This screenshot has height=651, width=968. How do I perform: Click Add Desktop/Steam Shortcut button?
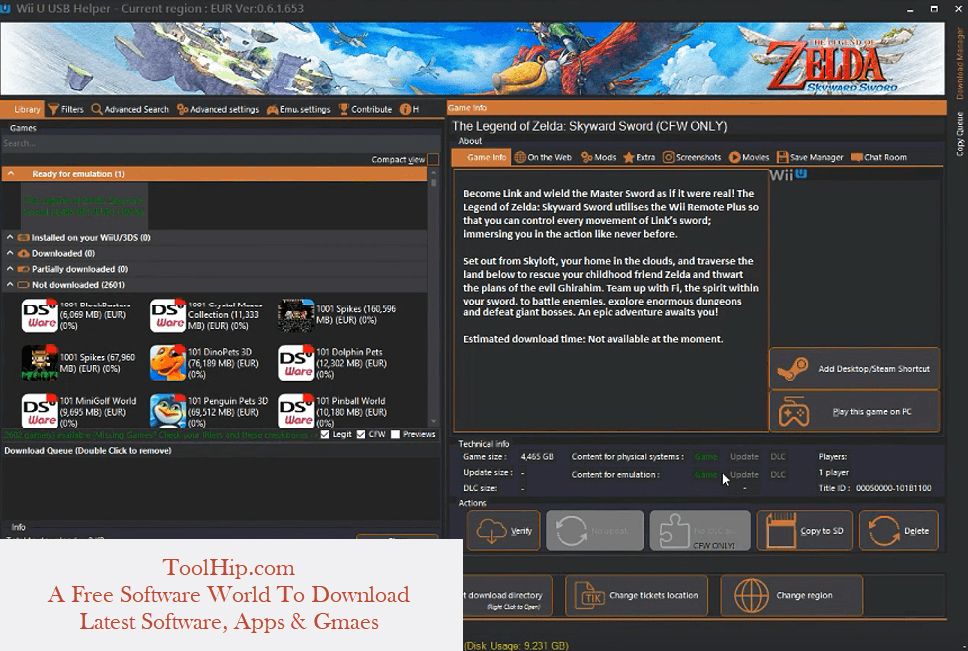(854, 369)
